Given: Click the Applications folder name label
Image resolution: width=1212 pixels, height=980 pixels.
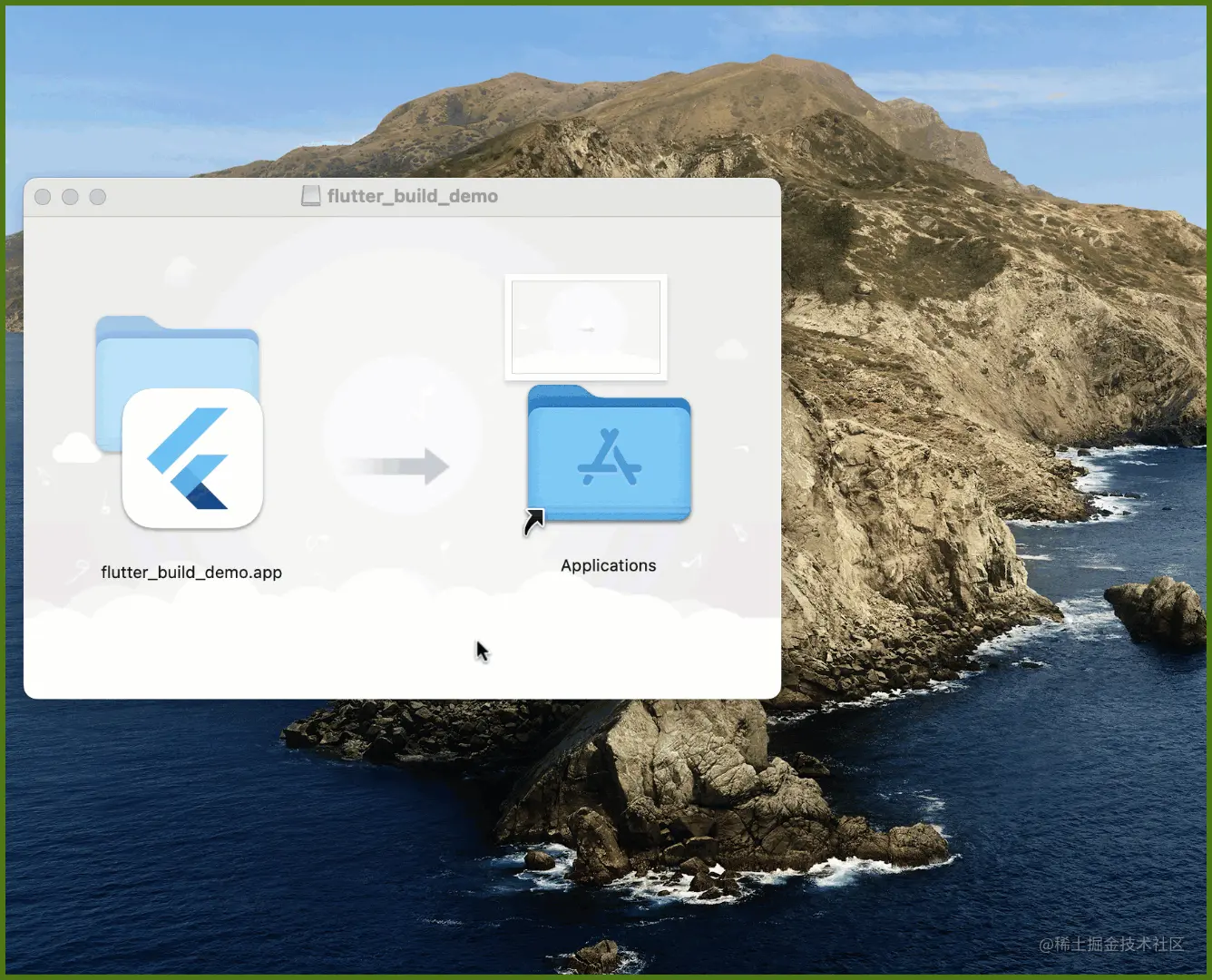Looking at the screenshot, I should (x=608, y=565).
